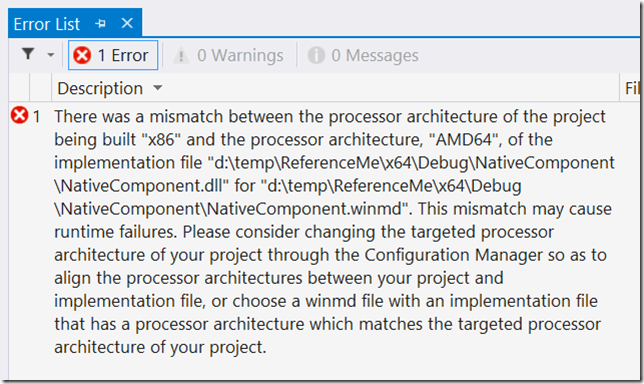
Task: Pin the Error List panel with pushpin icon
Action: pos(100,24)
